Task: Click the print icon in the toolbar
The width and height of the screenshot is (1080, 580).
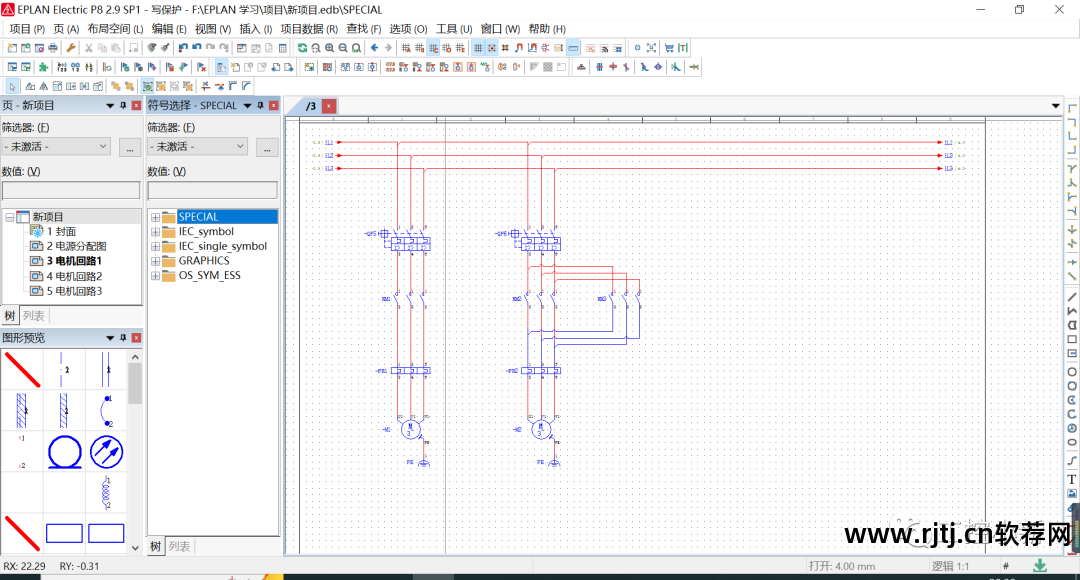Action: [52, 48]
